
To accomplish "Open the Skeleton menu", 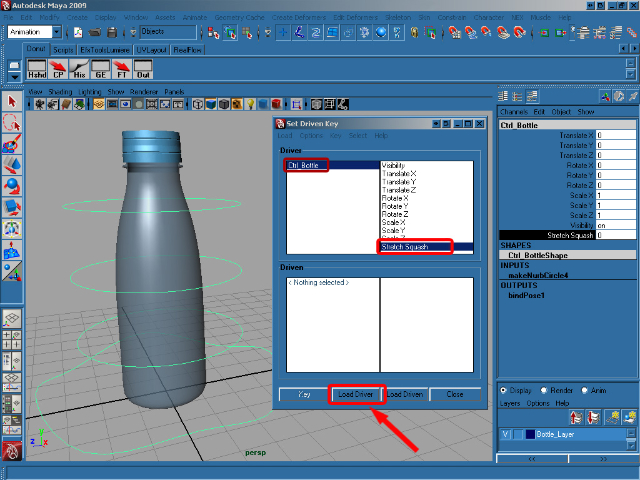I will (x=398, y=18).
